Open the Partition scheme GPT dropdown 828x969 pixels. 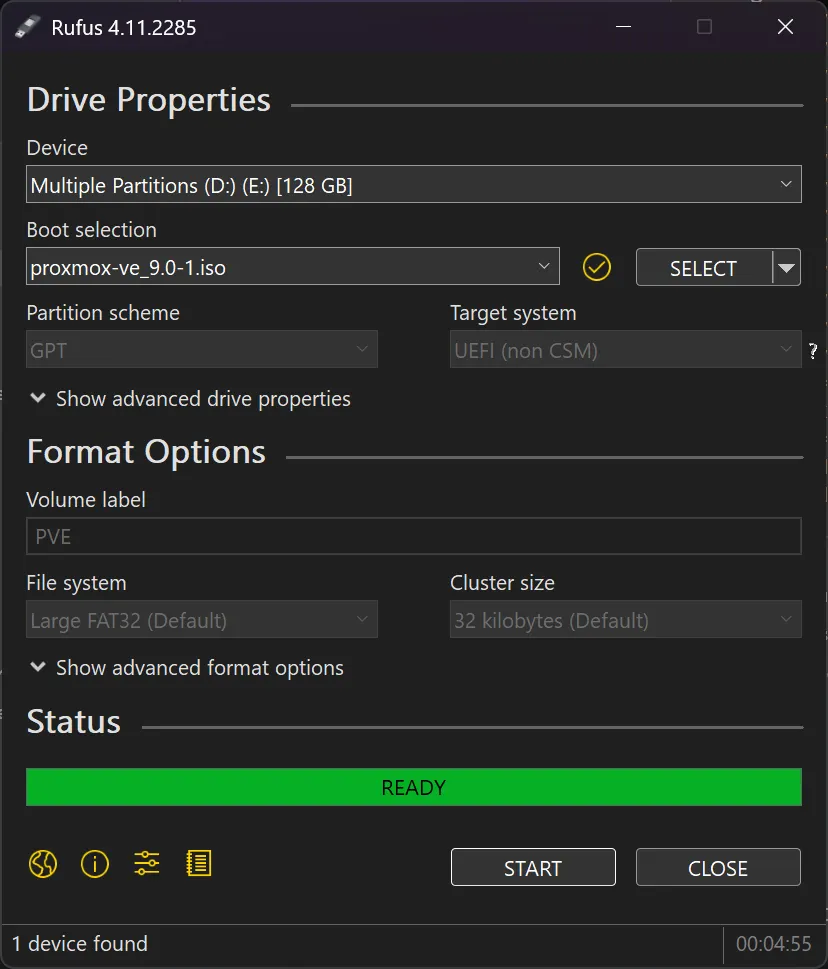point(202,351)
